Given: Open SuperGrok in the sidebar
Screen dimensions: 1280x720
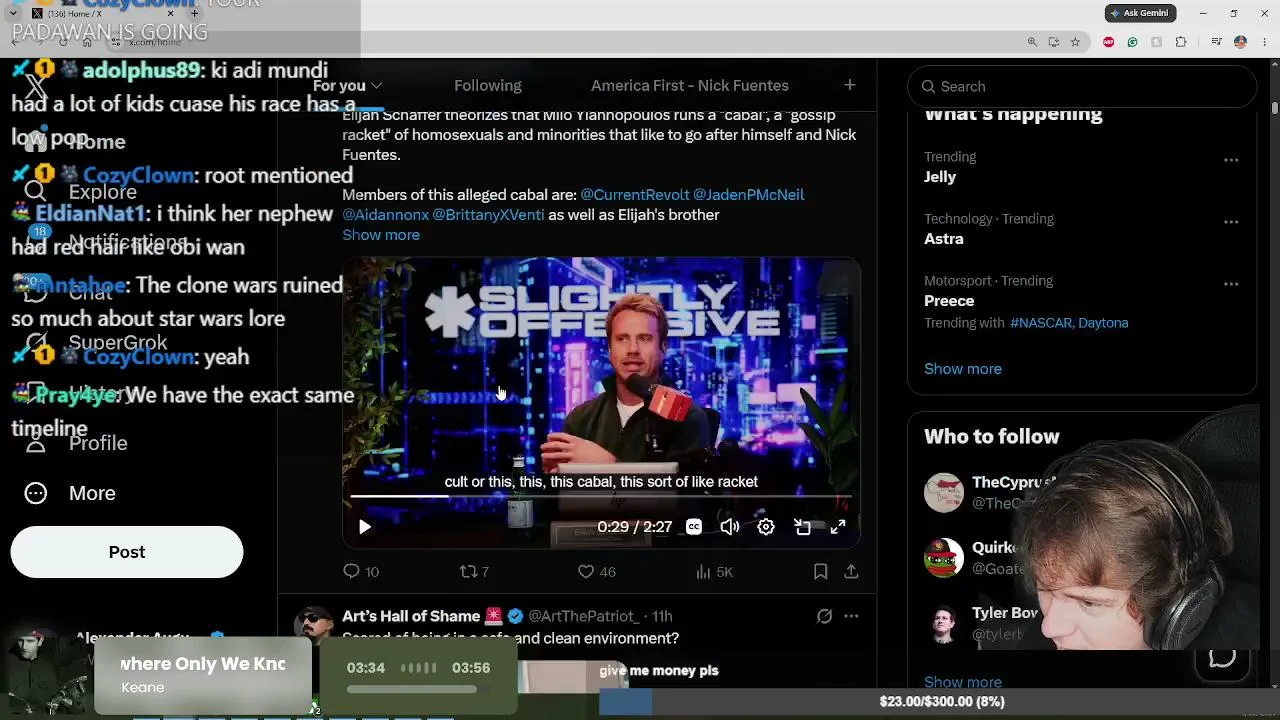Looking at the screenshot, I should click(x=95, y=343).
